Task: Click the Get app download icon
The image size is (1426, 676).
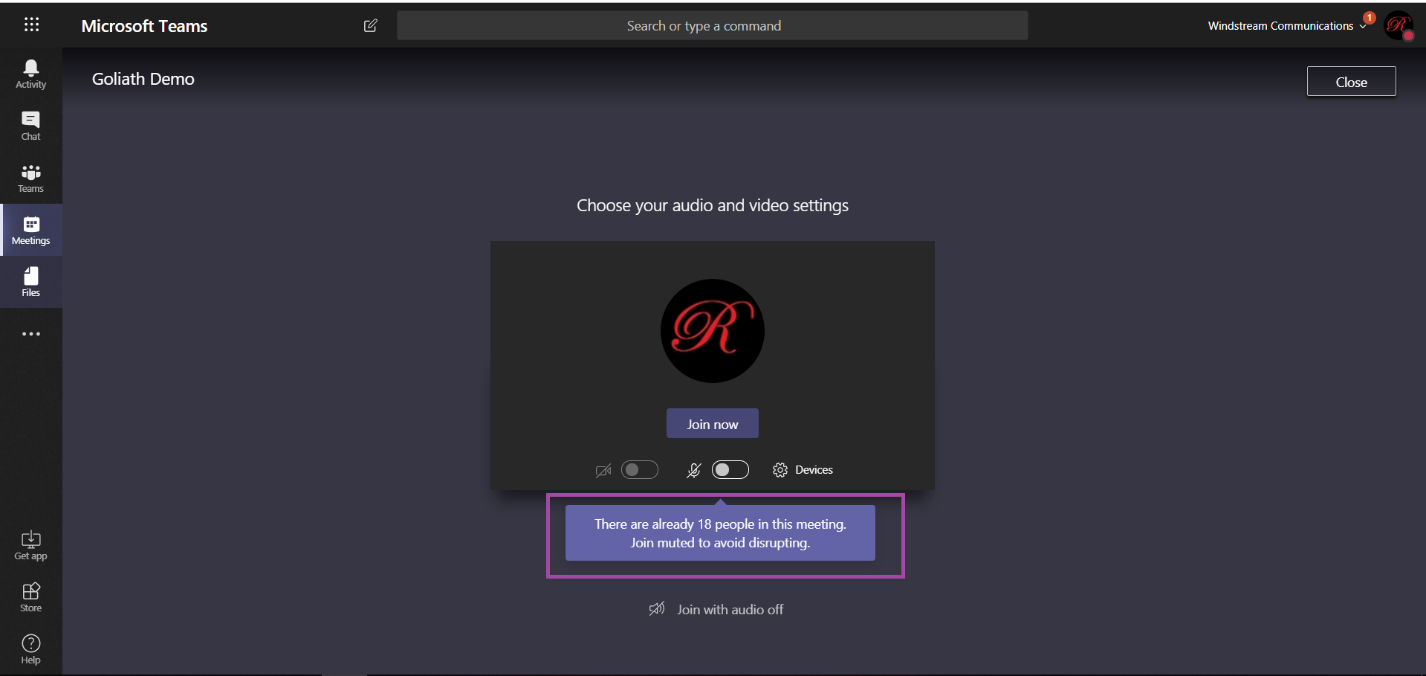Action: 31,539
